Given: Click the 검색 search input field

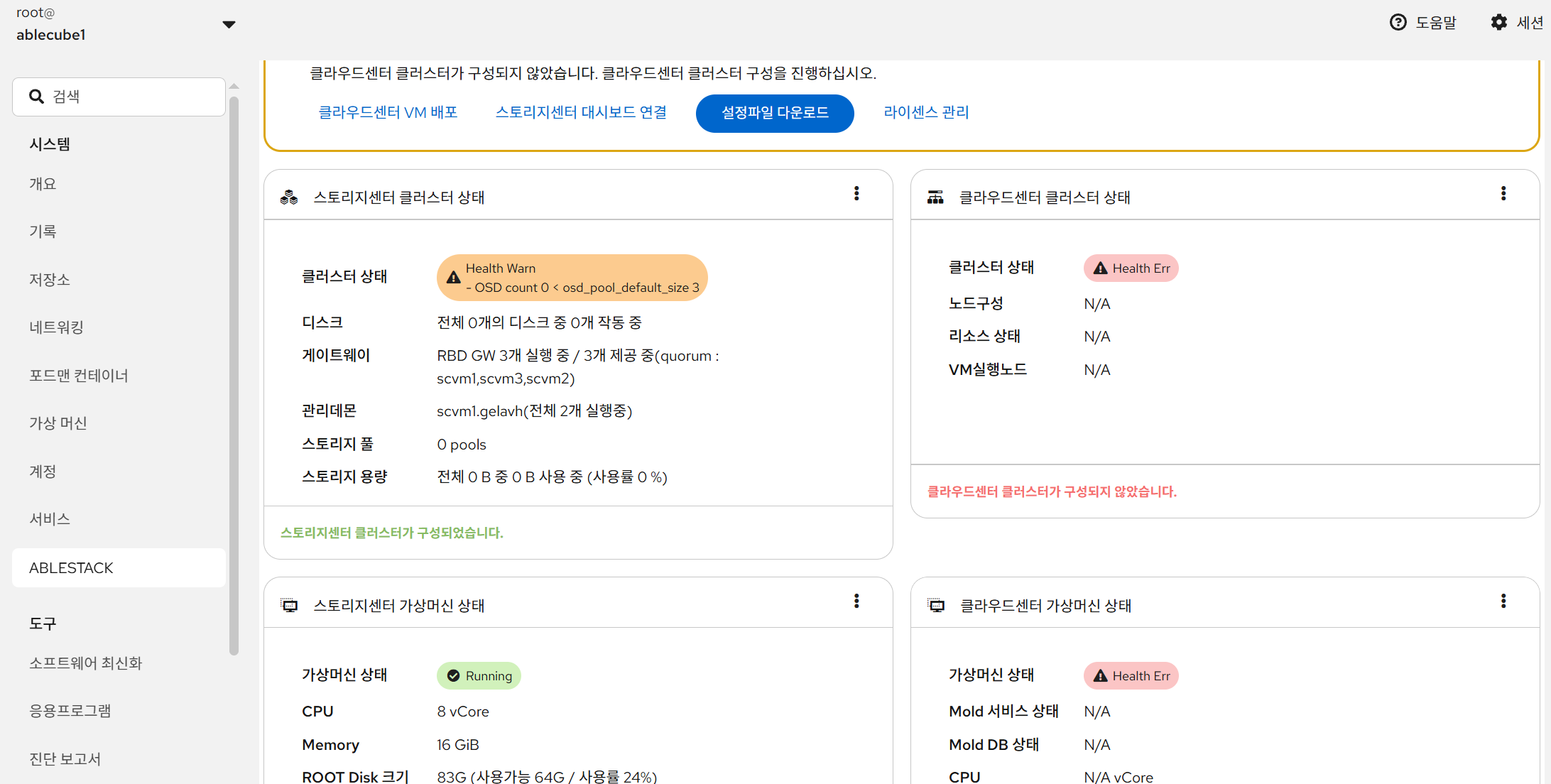Looking at the screenshot, I should pos(119,97).
